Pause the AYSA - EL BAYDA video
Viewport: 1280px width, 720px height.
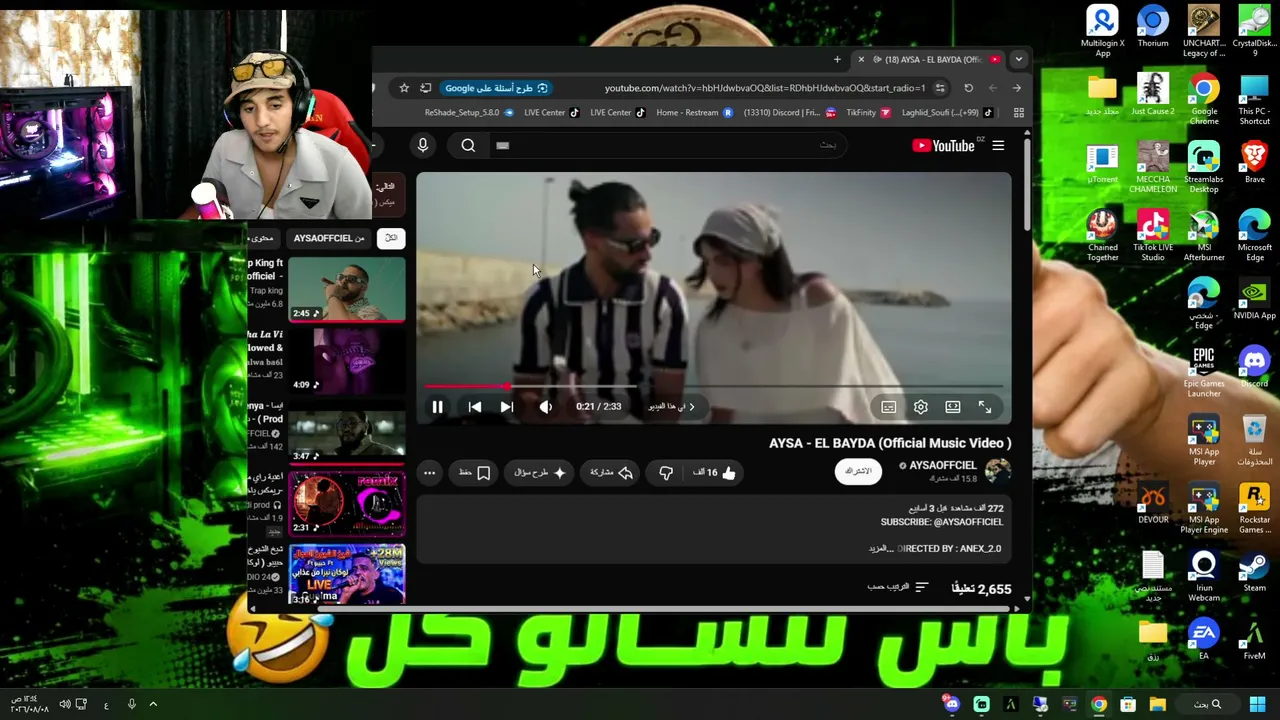point(437,407)
